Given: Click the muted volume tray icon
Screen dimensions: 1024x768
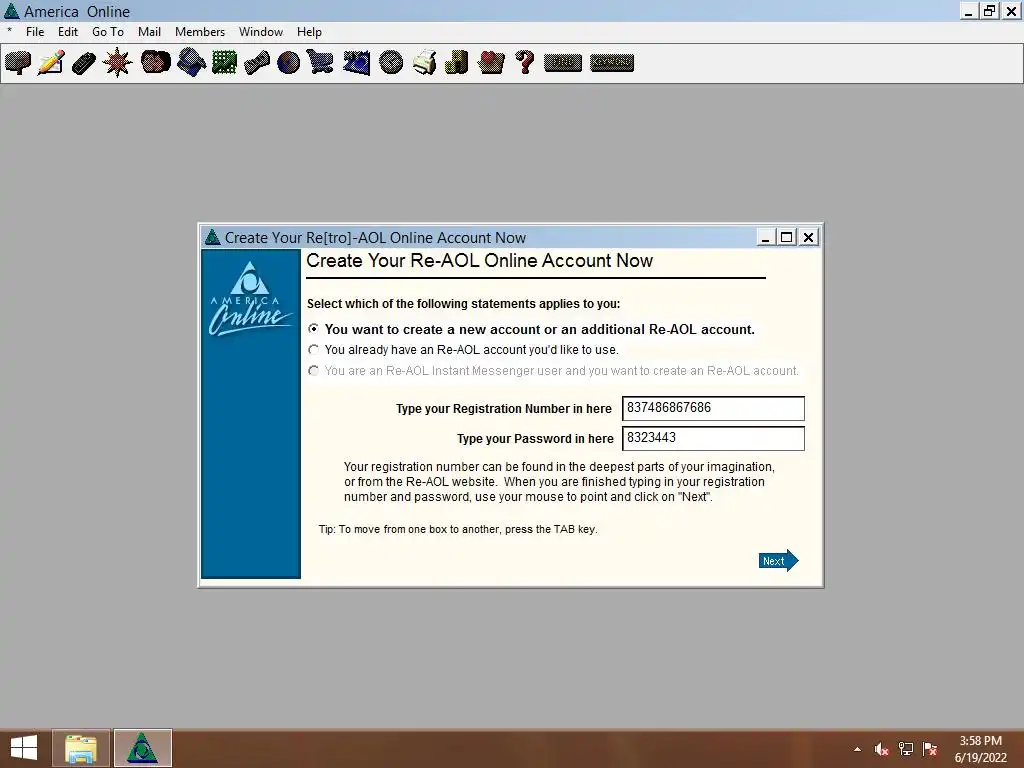Looking at the screenshot, I should [x=881, y=749].
